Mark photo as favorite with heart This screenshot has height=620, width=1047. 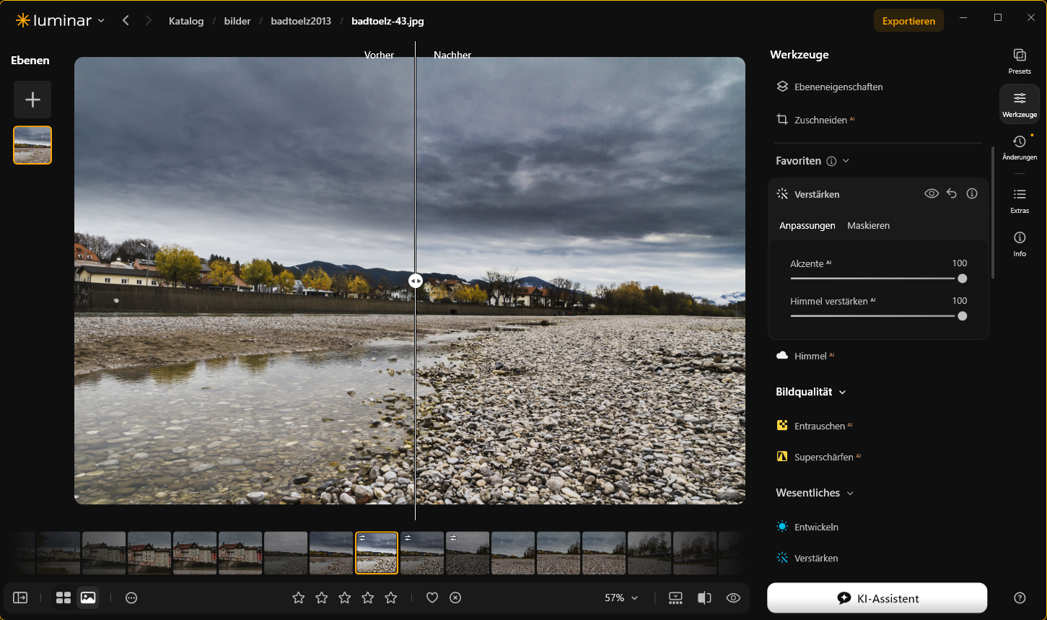(x=432, y=598)
